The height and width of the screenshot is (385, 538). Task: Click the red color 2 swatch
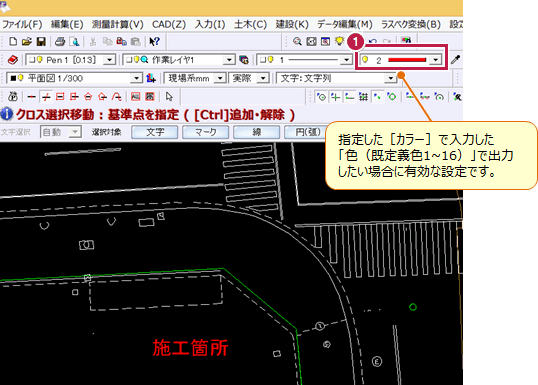407,60
